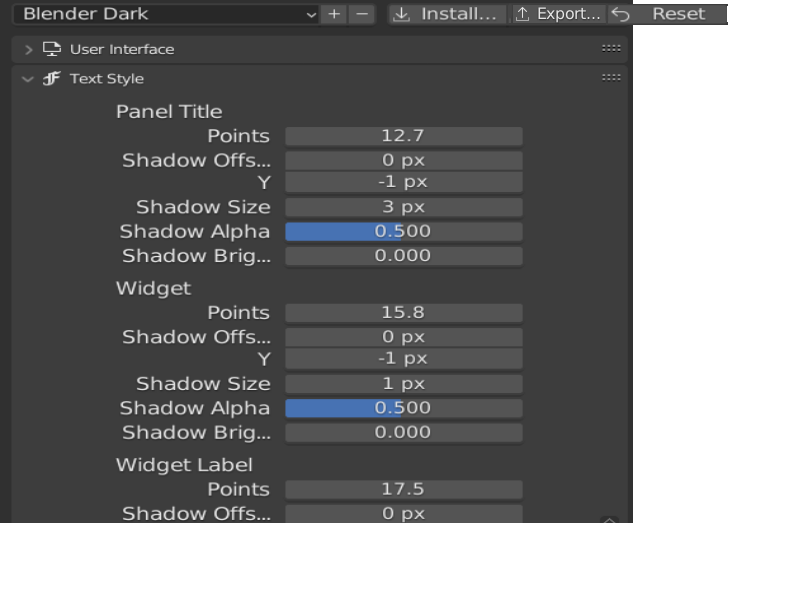Click the Export... theme button
The height and width of the screenshot is (600, 800).
pos(559,14)
